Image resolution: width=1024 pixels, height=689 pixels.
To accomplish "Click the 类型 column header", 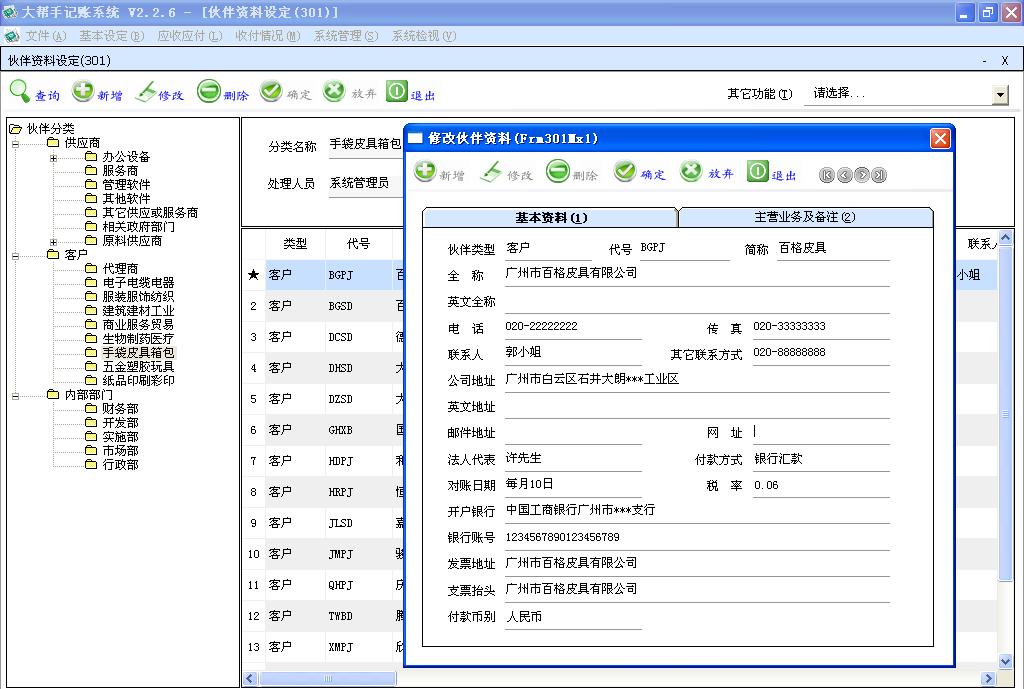I will (x=295, y=244).
